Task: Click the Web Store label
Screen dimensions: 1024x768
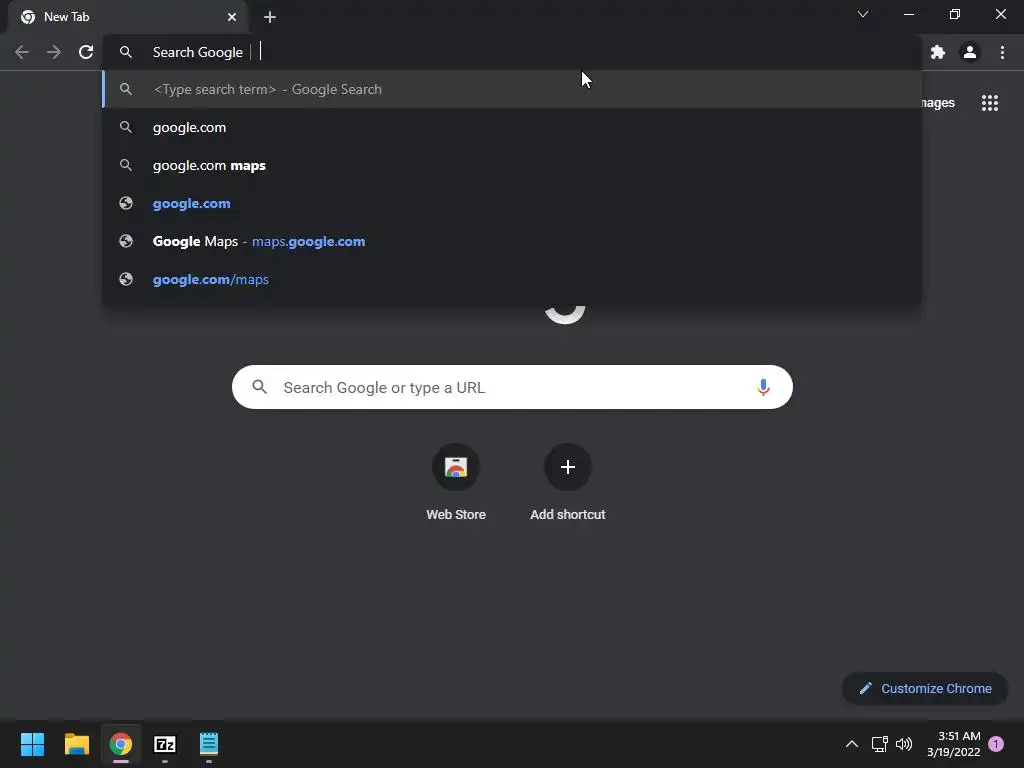Action: coord(456,515)
